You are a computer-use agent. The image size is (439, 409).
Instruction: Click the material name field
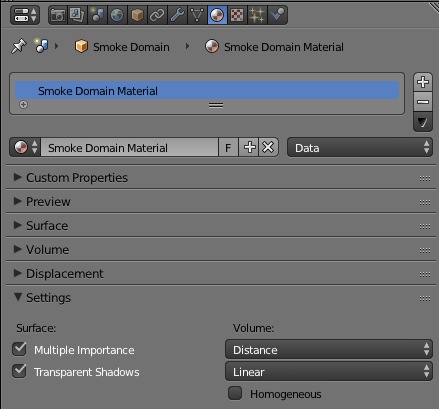(129, 147)
